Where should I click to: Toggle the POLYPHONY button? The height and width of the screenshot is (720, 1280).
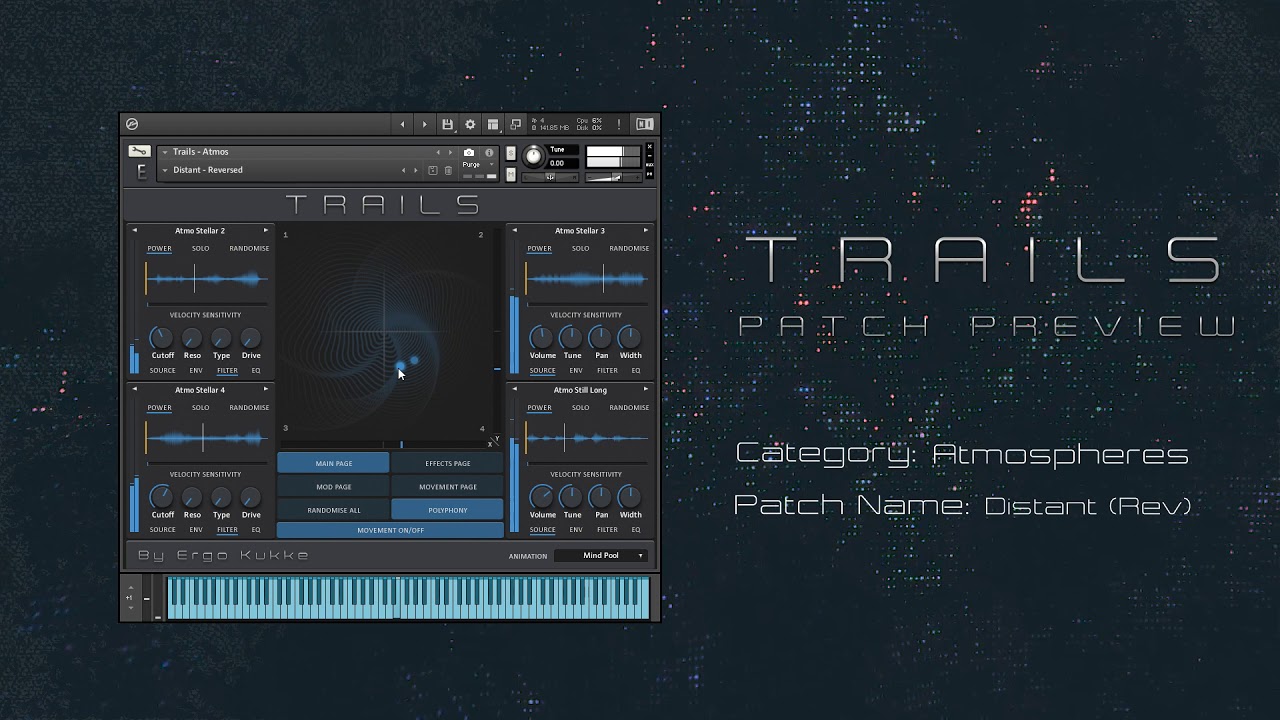(x=447, y=510)
